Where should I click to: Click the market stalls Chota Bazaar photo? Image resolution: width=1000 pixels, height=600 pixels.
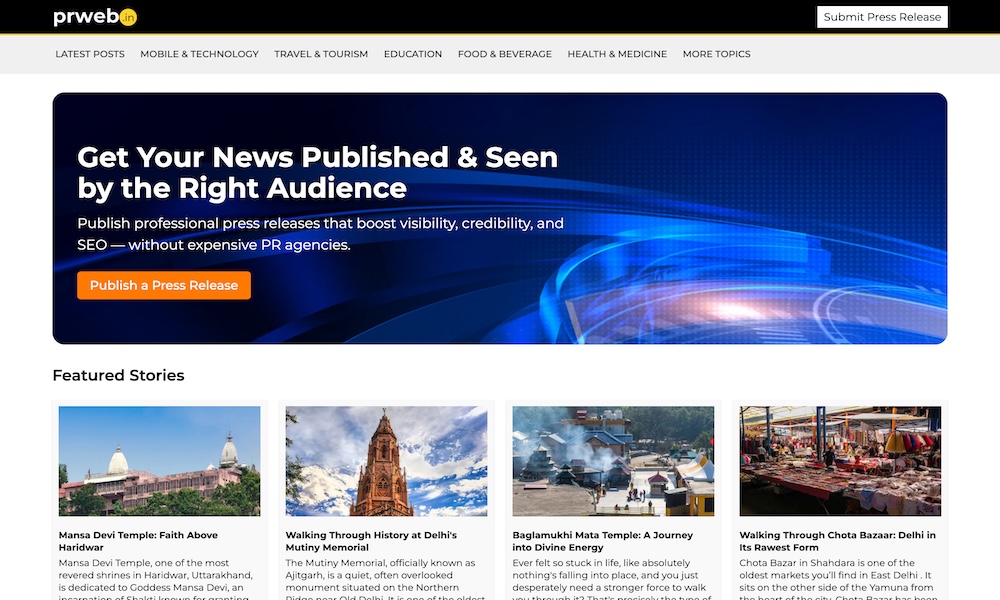(x=840, y=461)
